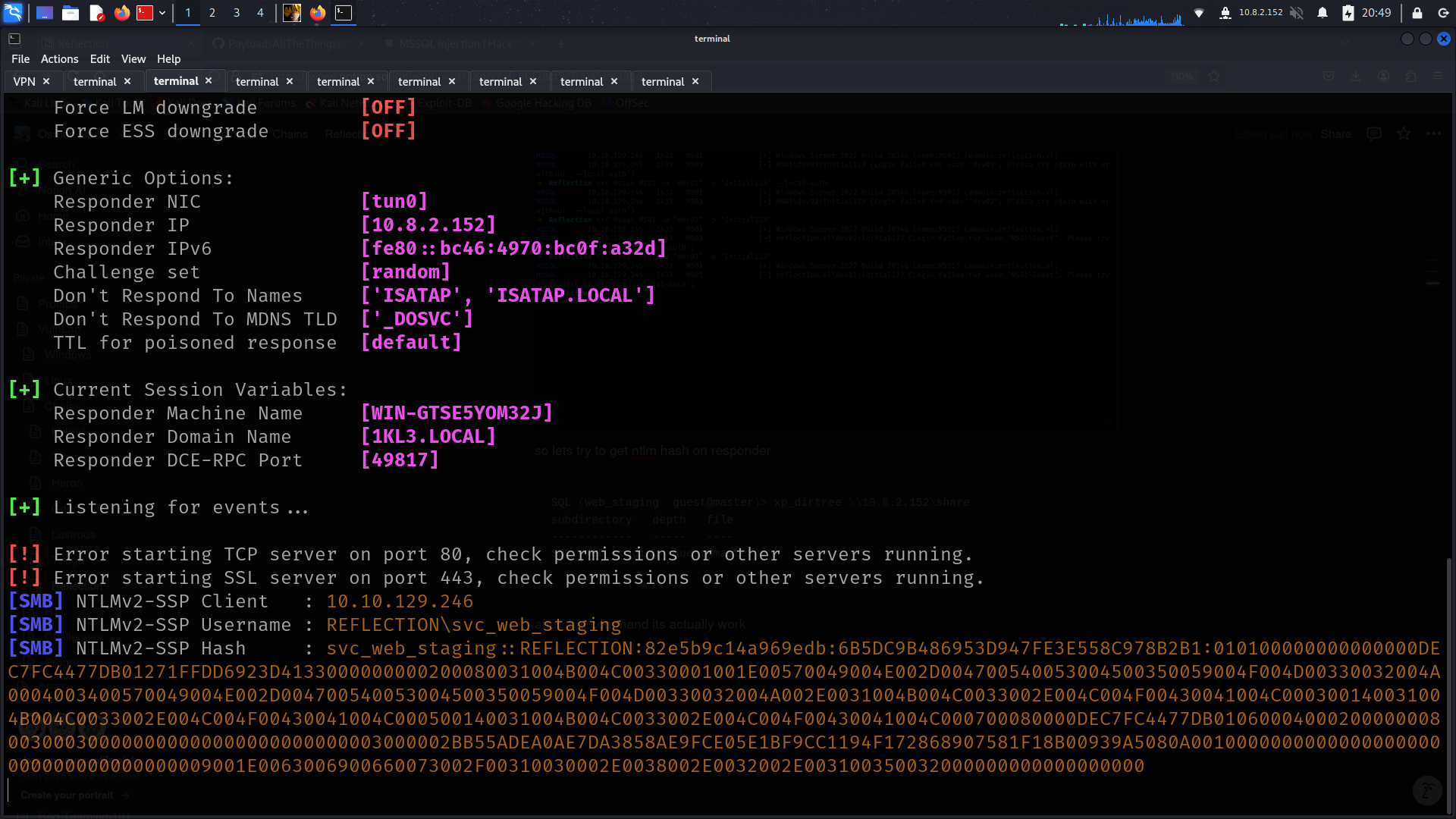This screenshot has width=1456, height=819.
Task: Click the terminal window icon in the title bar
Action: [14, 39]
